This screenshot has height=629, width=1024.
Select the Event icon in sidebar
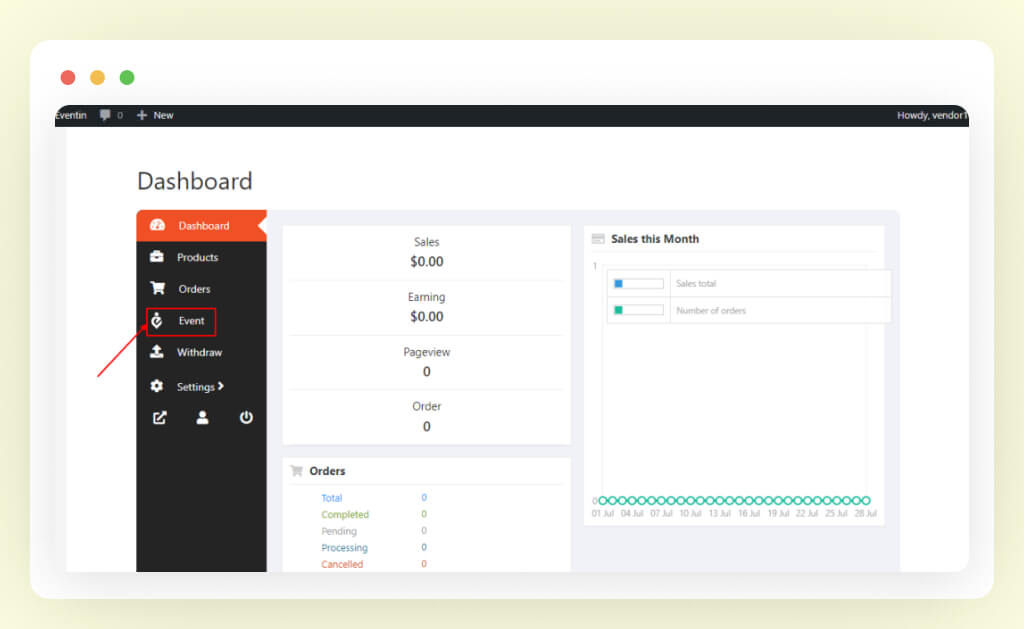click(x=157, y=320)
